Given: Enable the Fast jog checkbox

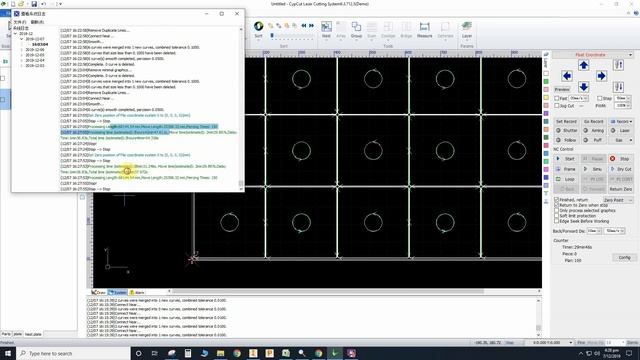Looking at the screenshot, I should pyautogui.click(x=557, y=98).
